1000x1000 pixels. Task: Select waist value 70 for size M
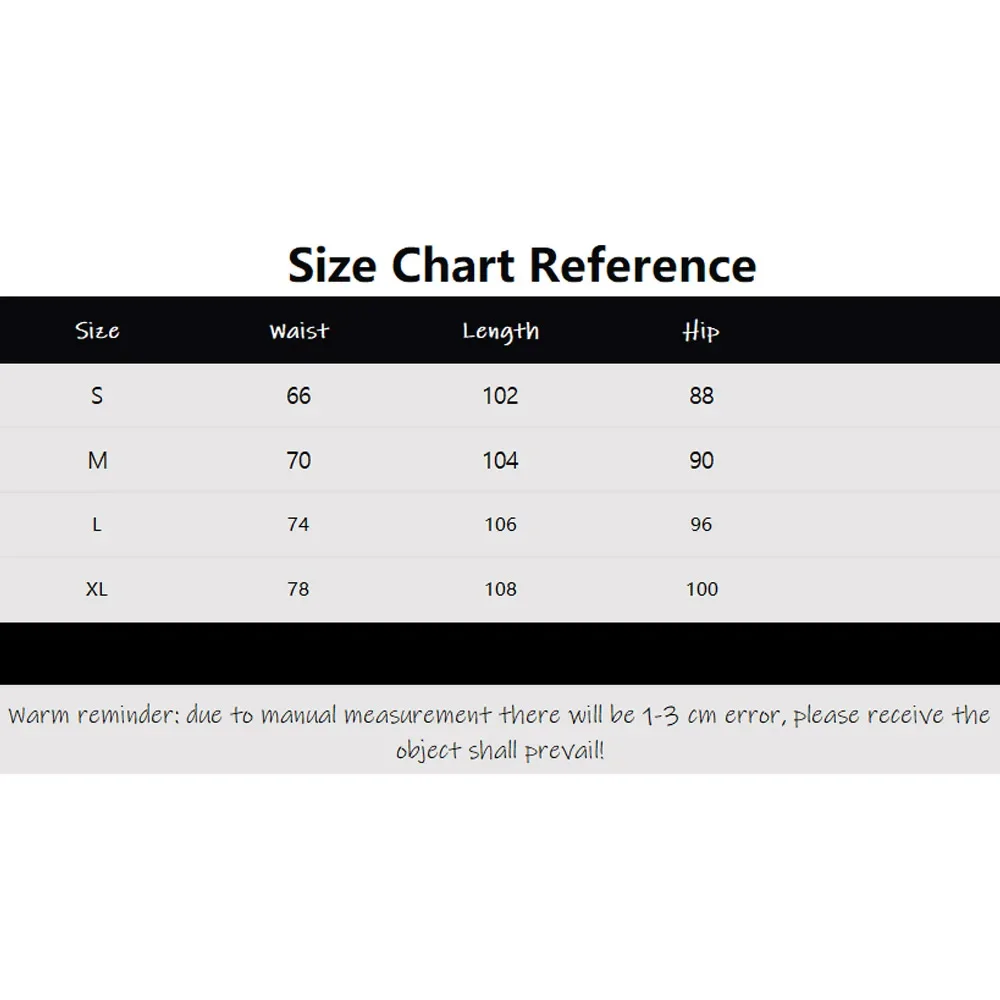(x=299, y=460)
